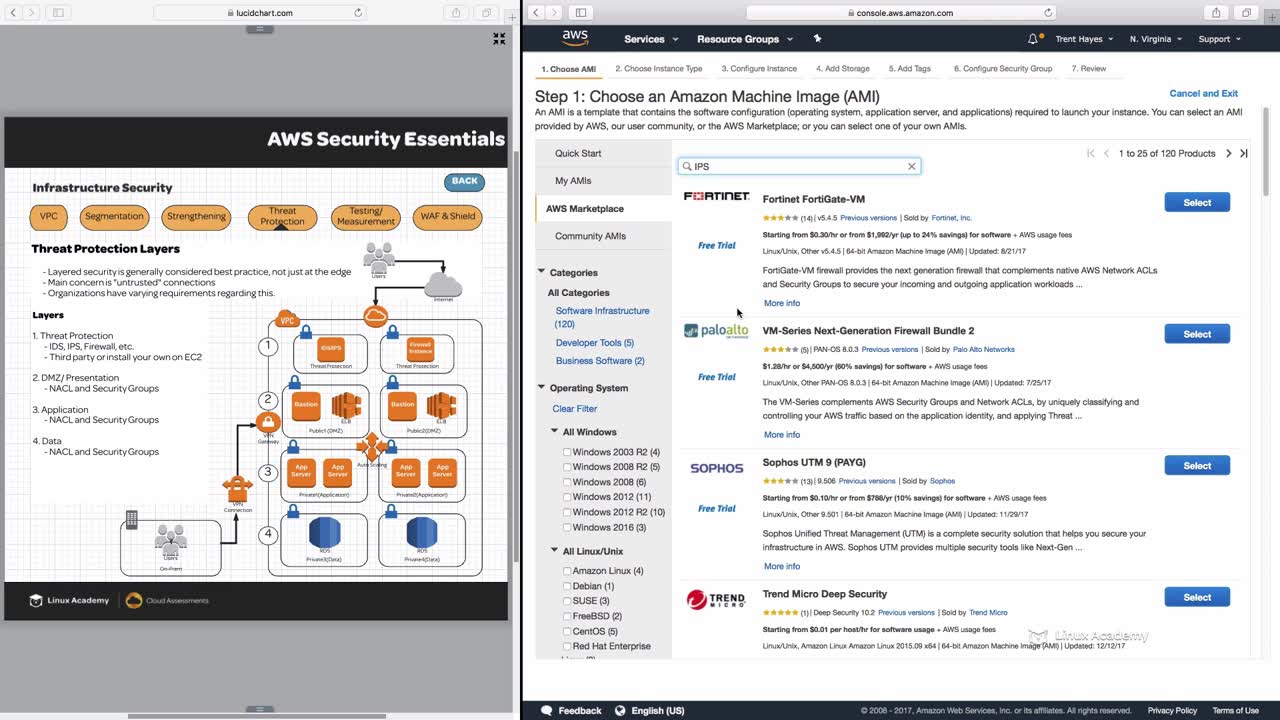Image resolution: width=1280 pixels, height=720 pixels.
Task: Check the Amazon Linux filter
Action: (x=567, y=571)
